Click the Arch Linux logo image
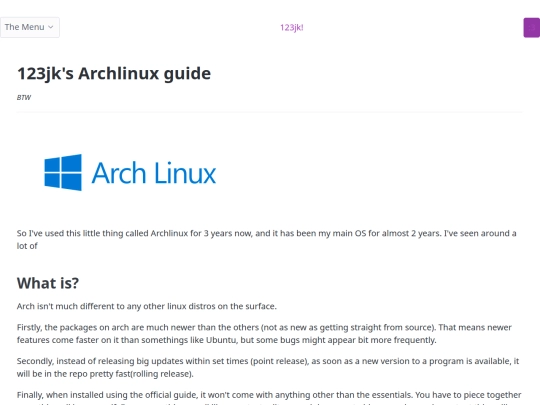 click(x=130, y=173)
